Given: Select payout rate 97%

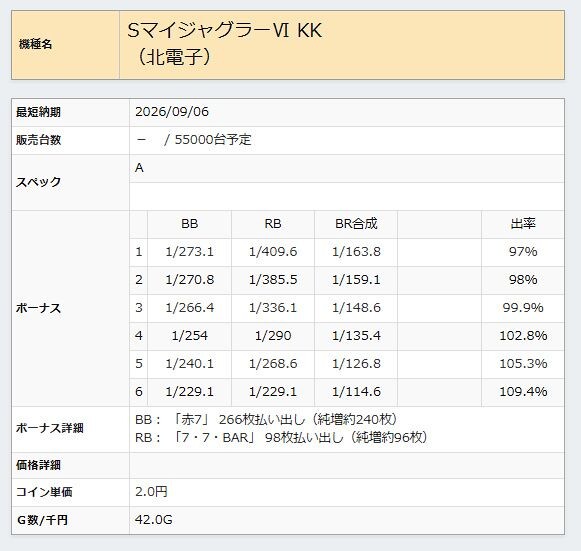Looking at the screenshot, I should click(523, 252).
